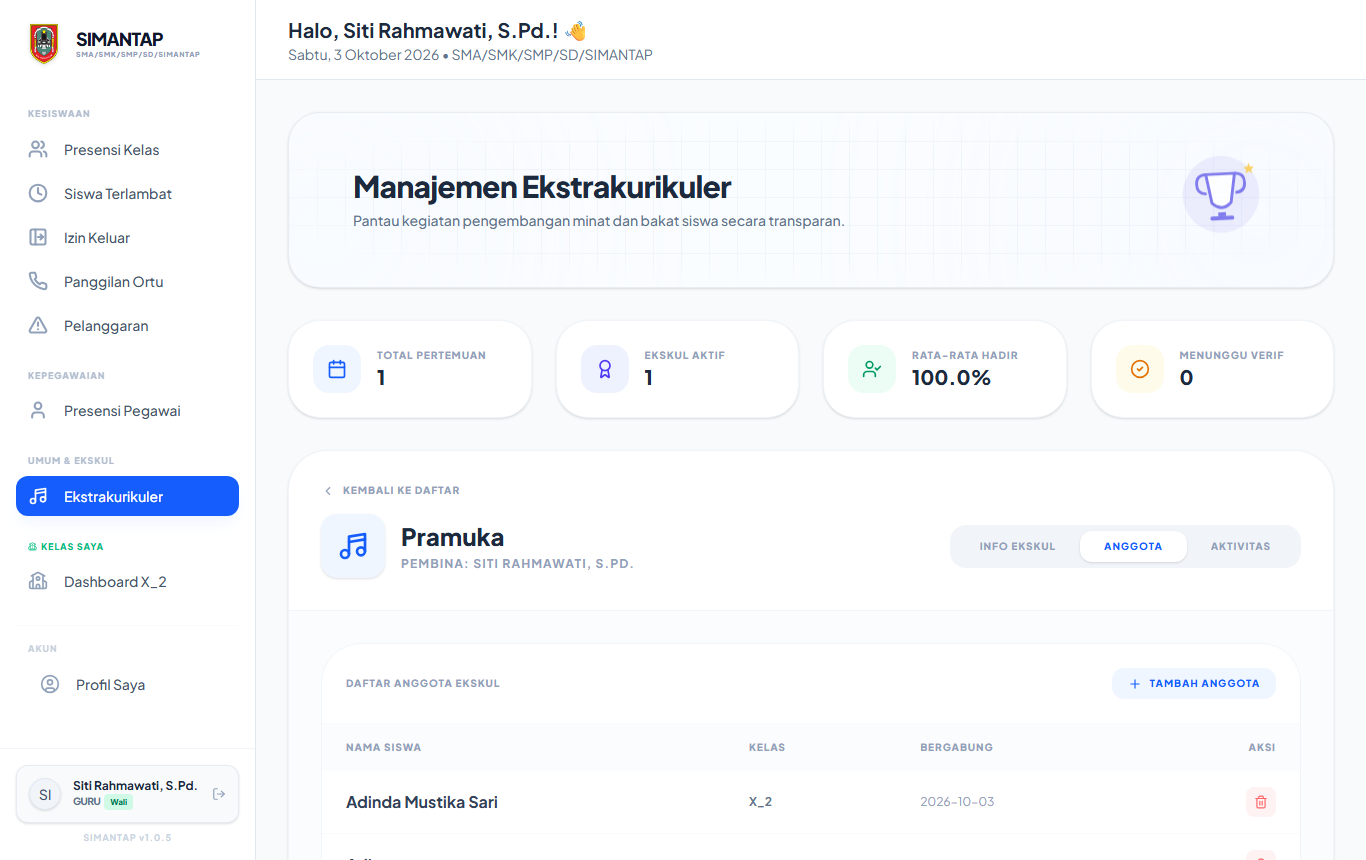Open the Aktivitas tab

click(1240, 546)
